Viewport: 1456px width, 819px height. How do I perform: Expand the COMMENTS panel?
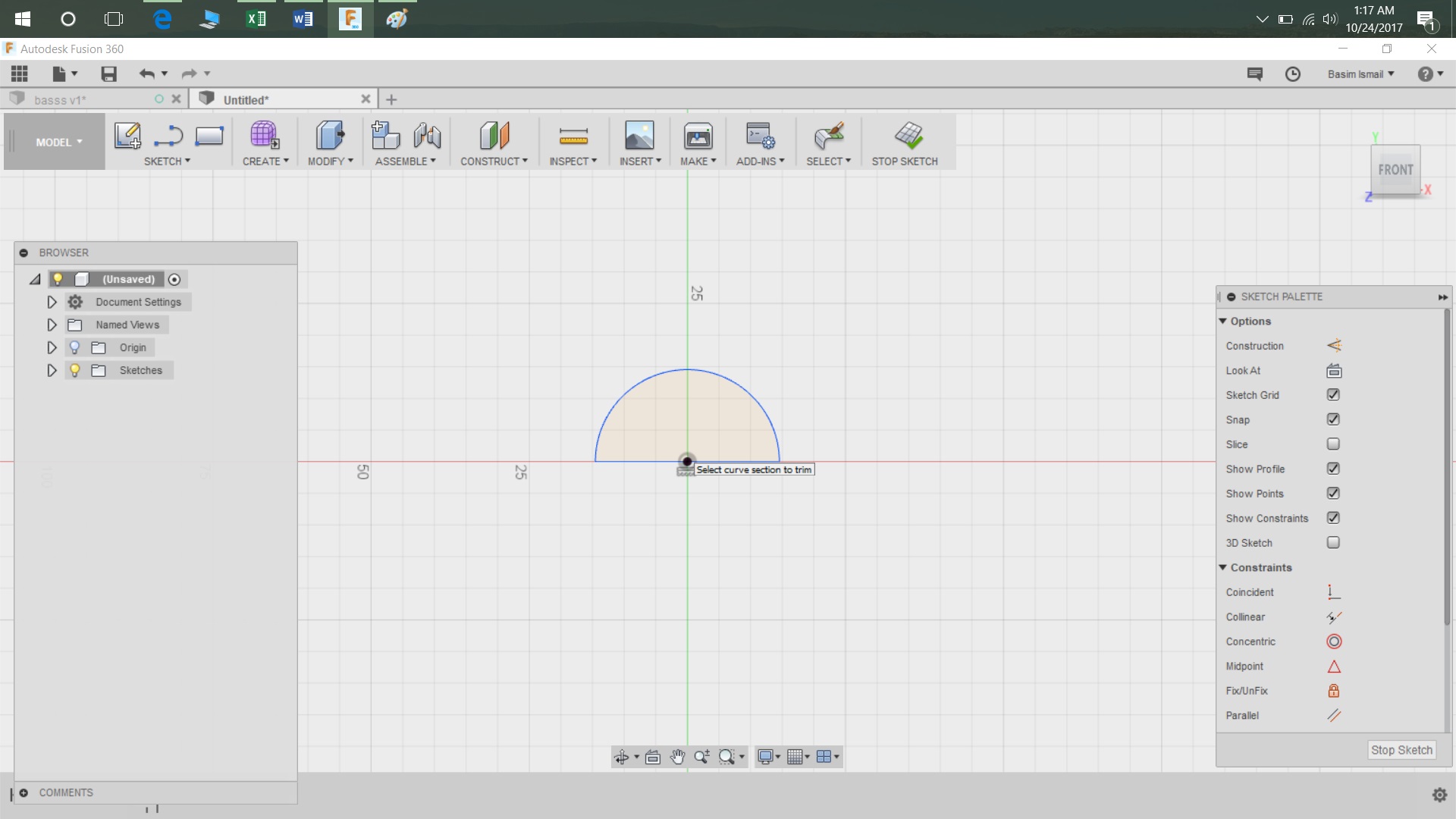24,792
